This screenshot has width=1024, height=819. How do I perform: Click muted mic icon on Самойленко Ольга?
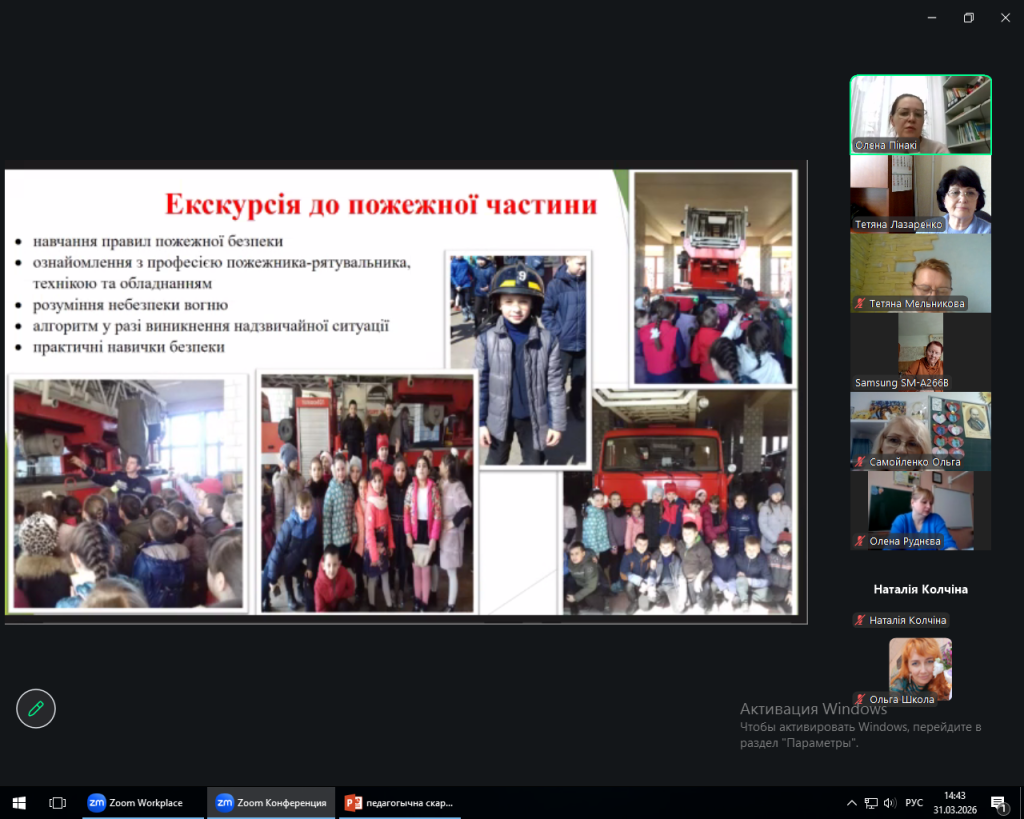point(860,462)
